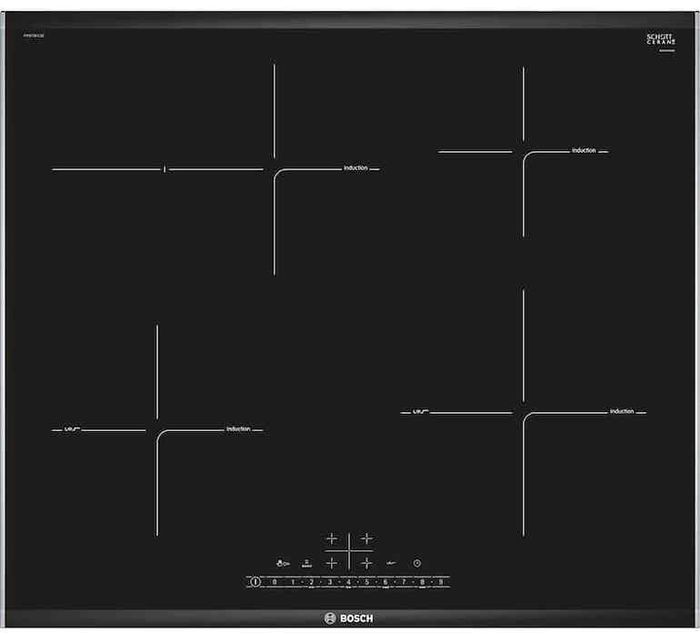The width and height of the screenshot is (700, 634).
Task: Click the top-left zone's induction label
Action: point(355,168)
